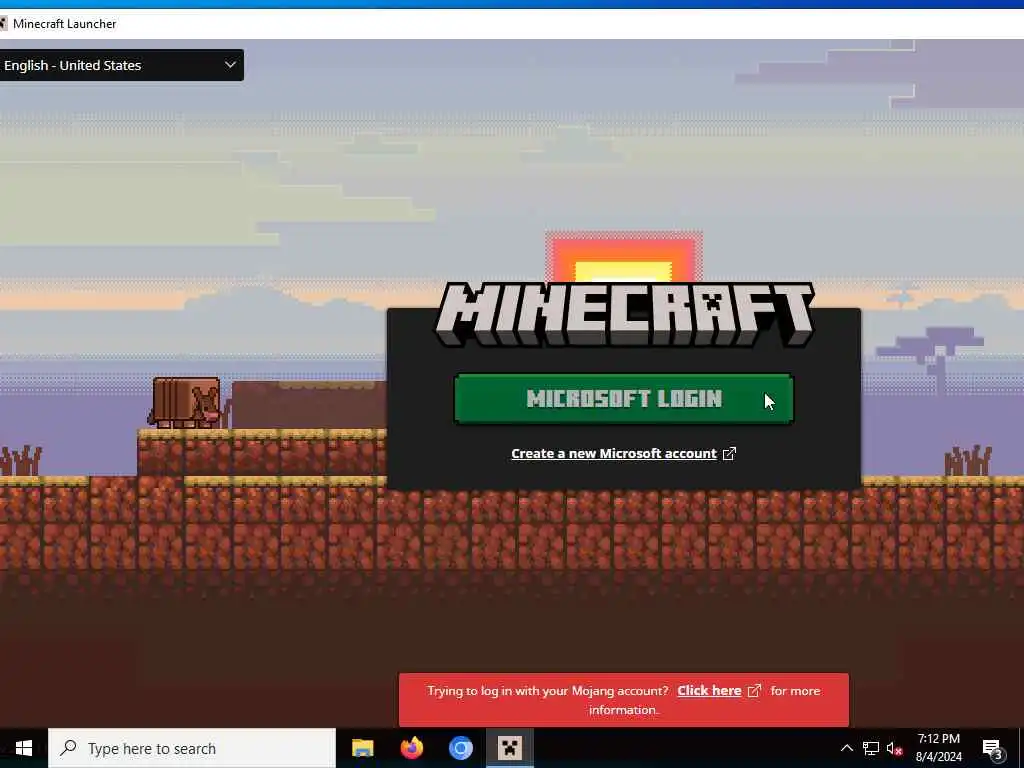This screenshot has width=1024, height=768.
Task: Launch the blue Chromium browser taskbar icon
Action: 460,748
